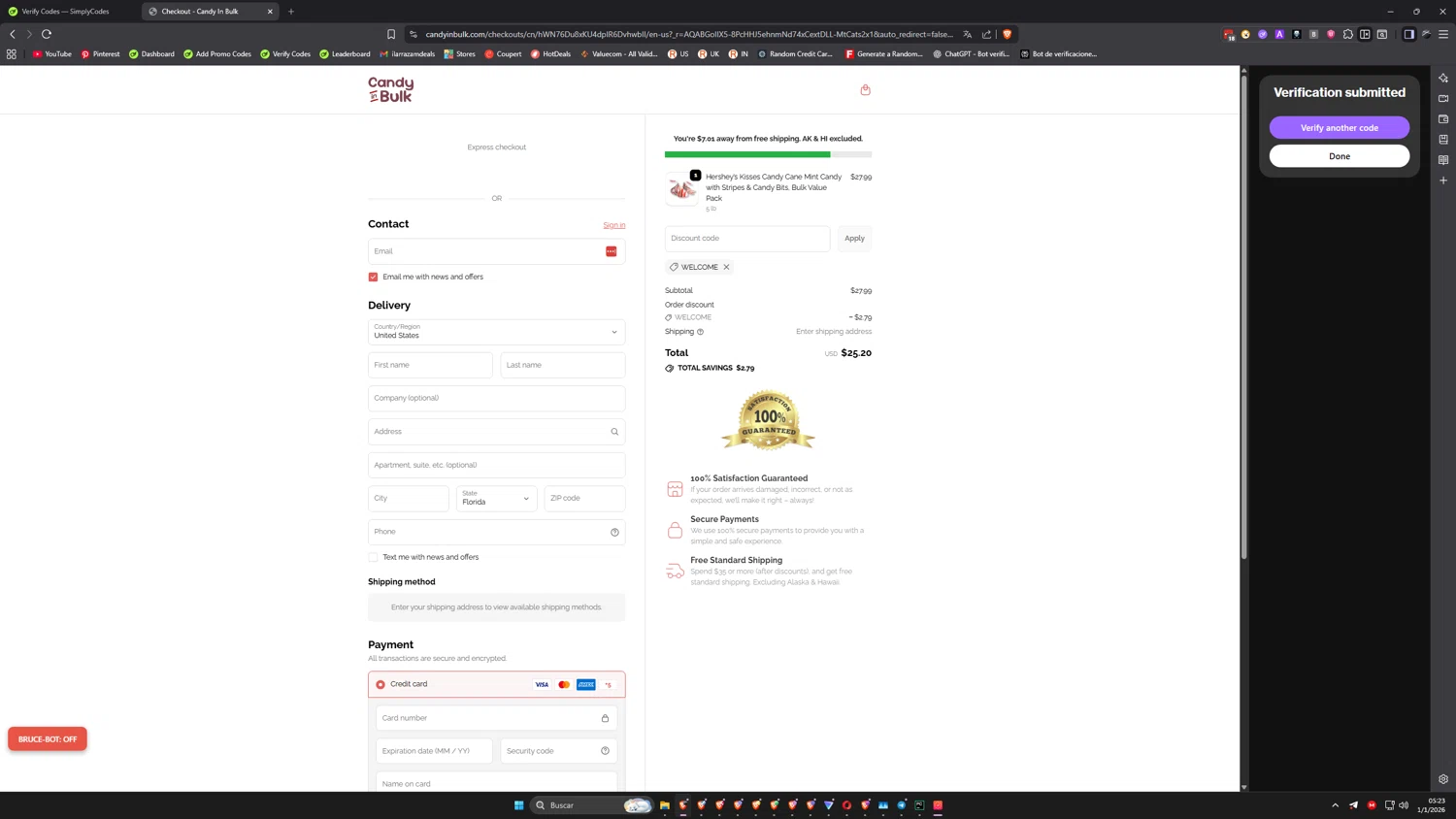The height and width of the screenshot is (819, 1456).
Task: Click the address search magnifier icon
Action: point(614,432)
